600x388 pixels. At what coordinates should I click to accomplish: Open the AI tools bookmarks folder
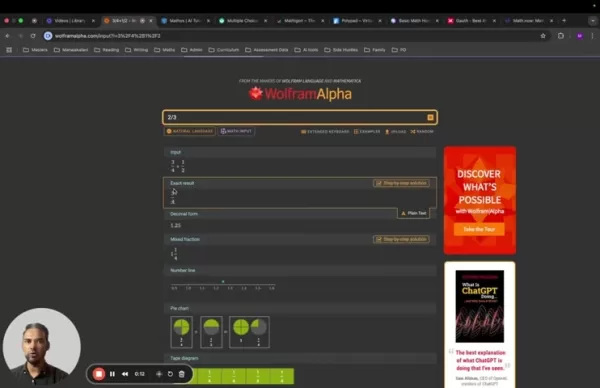pyautogui.click(x=306, y=50)
